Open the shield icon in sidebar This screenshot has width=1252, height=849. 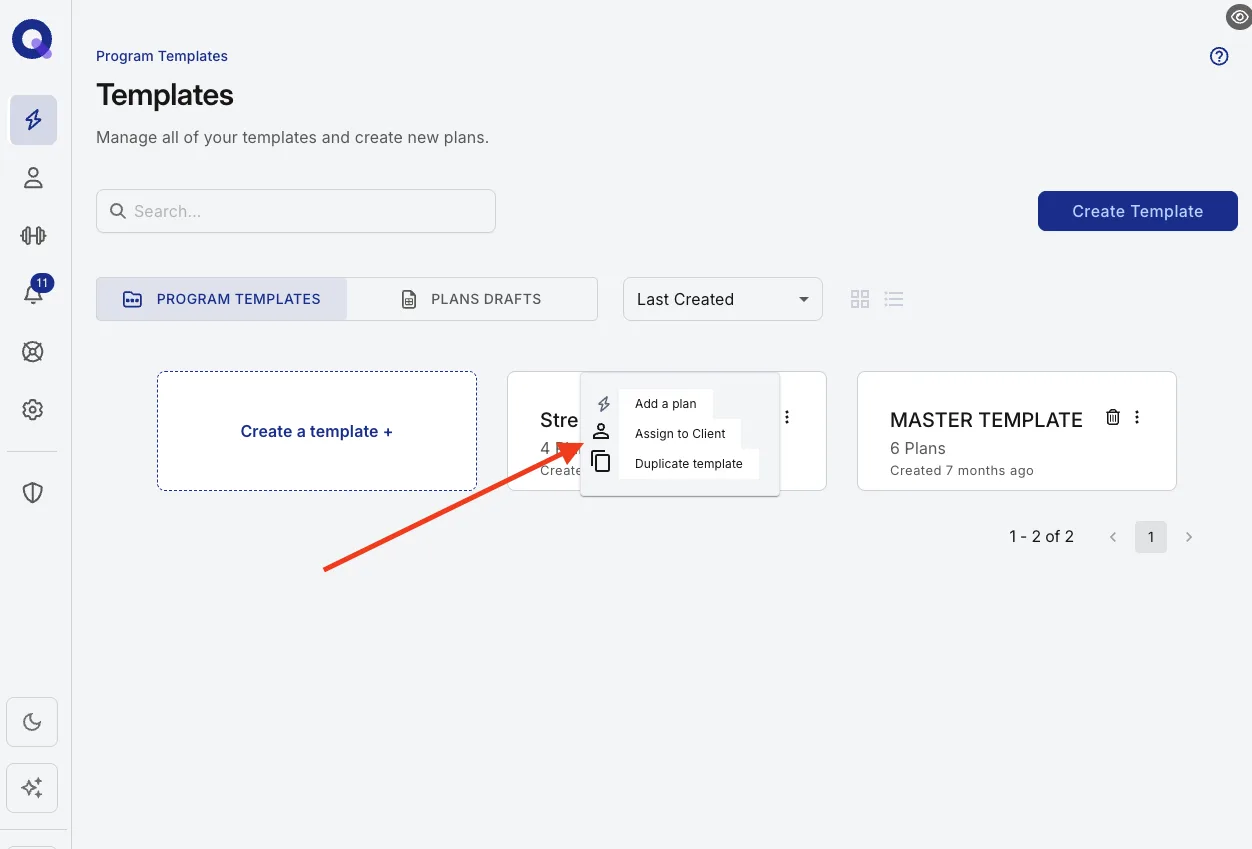coord(33,492)
